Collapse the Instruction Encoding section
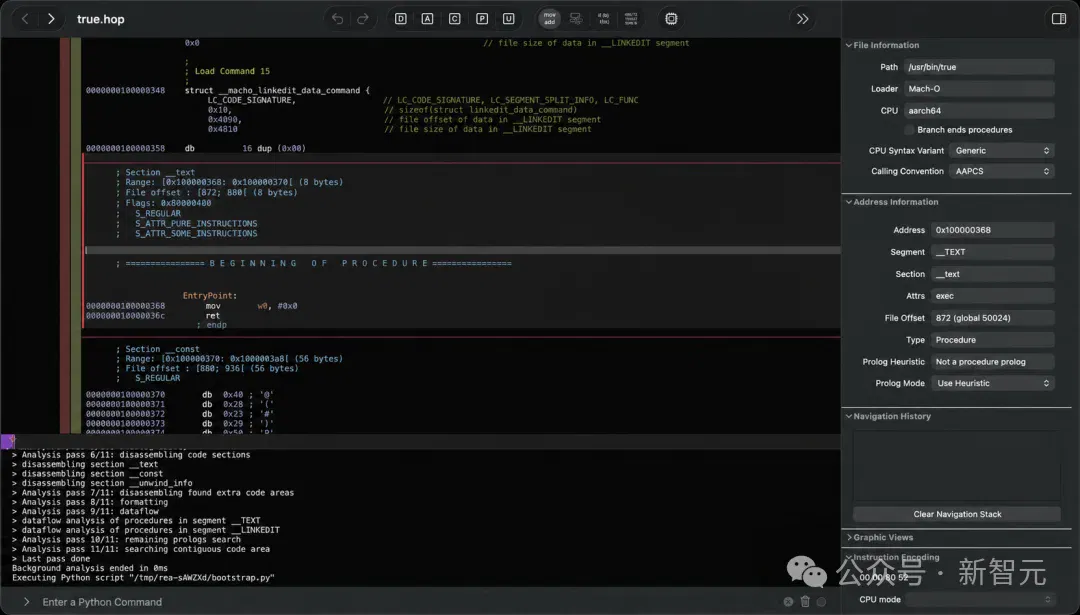This screenshot has height=615, width=1080. point(849,557)
